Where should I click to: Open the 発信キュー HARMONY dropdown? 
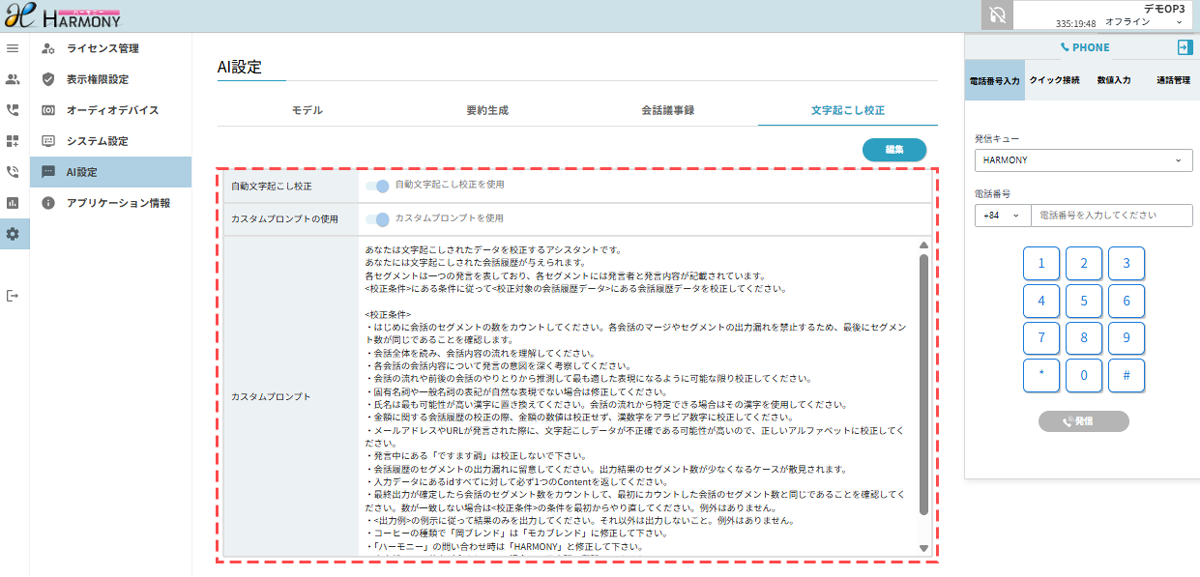[1083, 160]
